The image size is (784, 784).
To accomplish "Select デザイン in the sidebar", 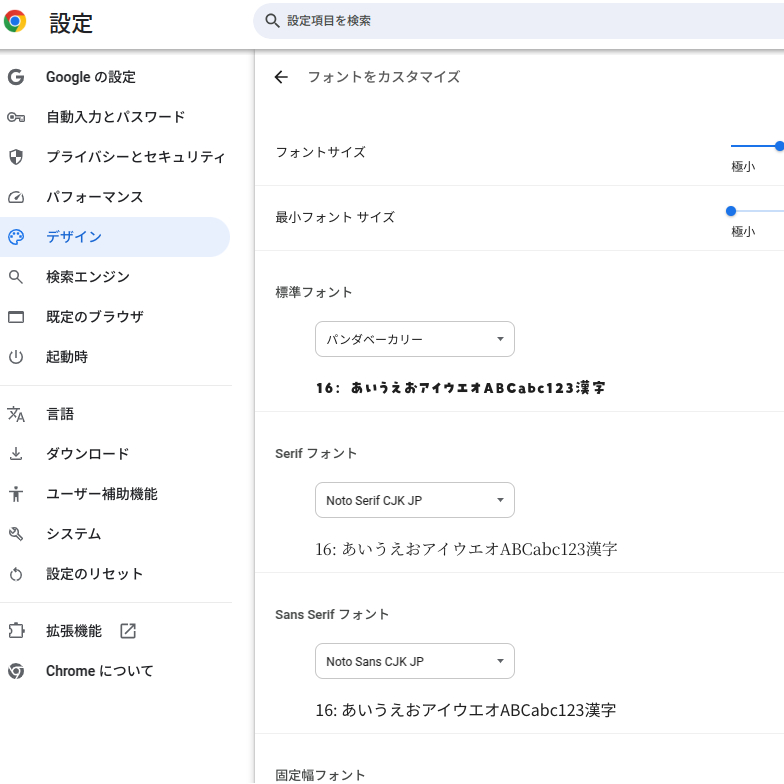I will [74, 237].
